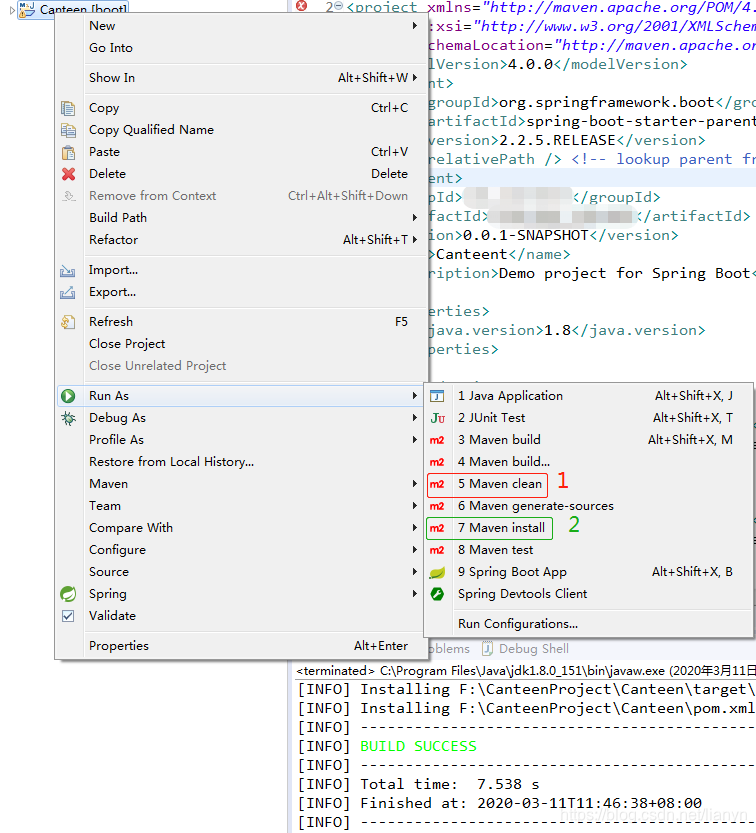
Task: Collapse the project XML element fold
Action: click(x=338, y=6)
